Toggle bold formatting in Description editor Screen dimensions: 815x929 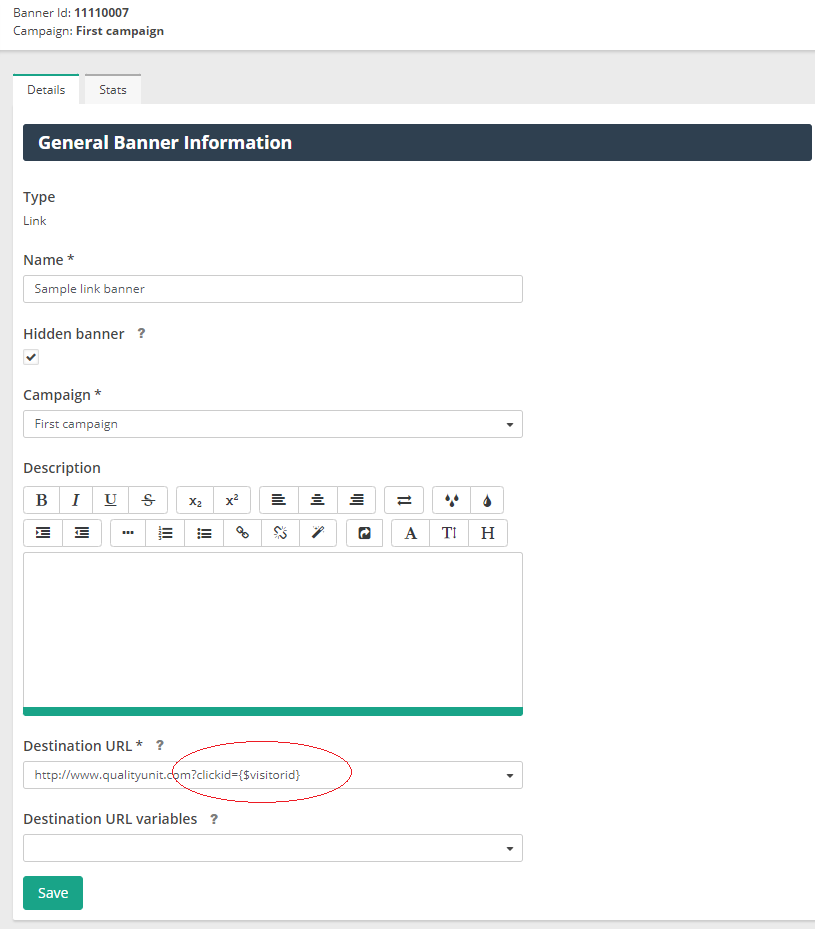[x=42, y=500]
